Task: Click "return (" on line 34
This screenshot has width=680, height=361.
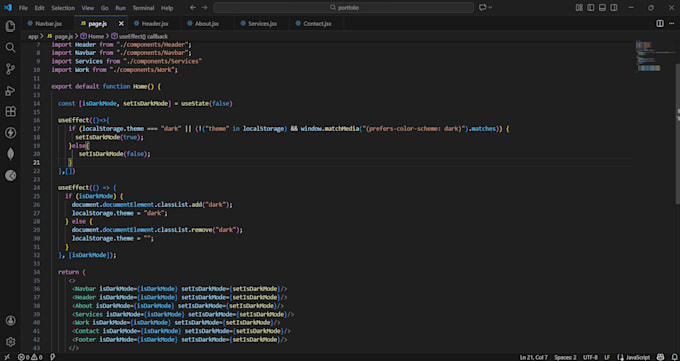Action: click(72, 272)
